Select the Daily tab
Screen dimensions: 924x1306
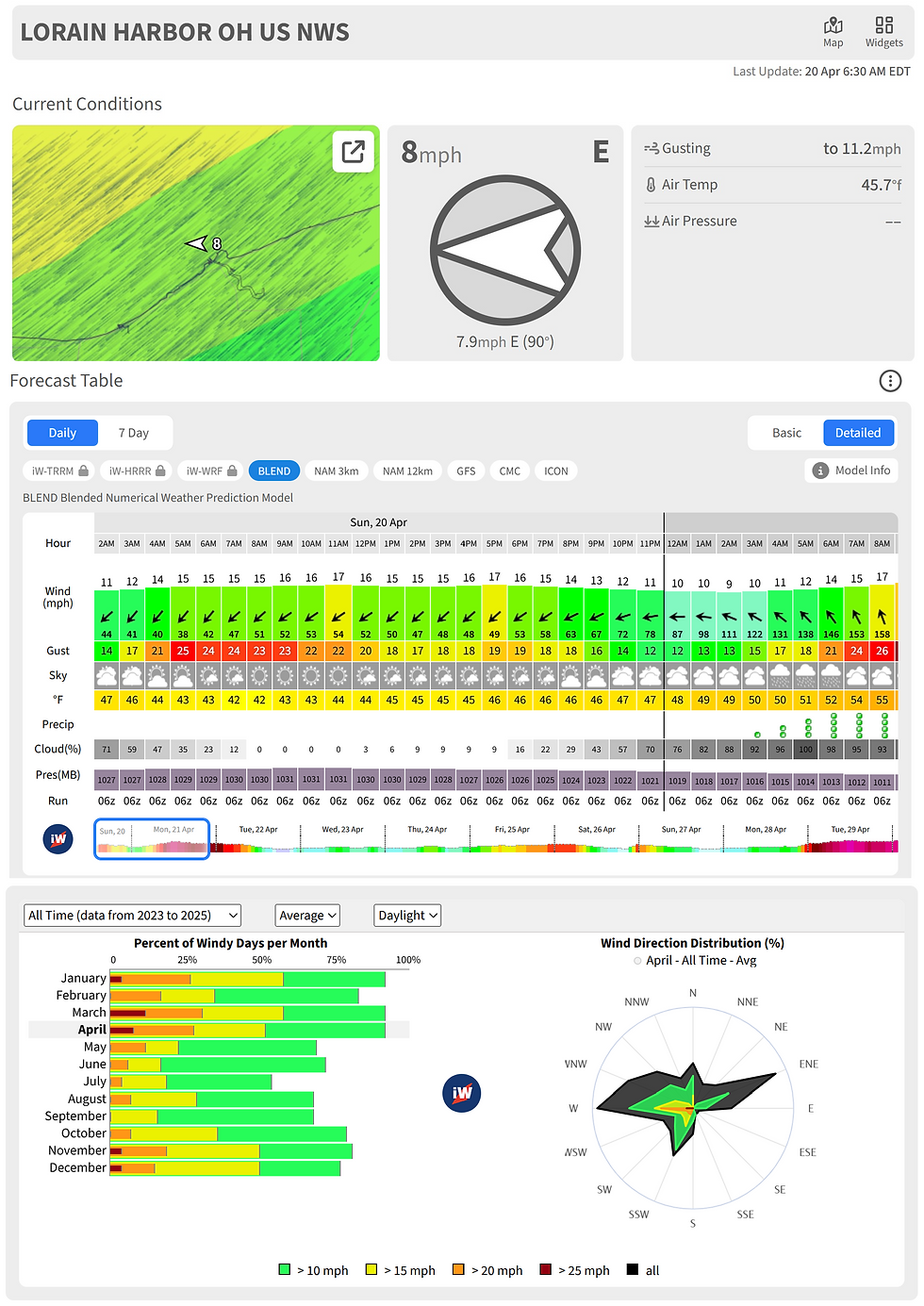pyautogui.click(x=61, y=432)
